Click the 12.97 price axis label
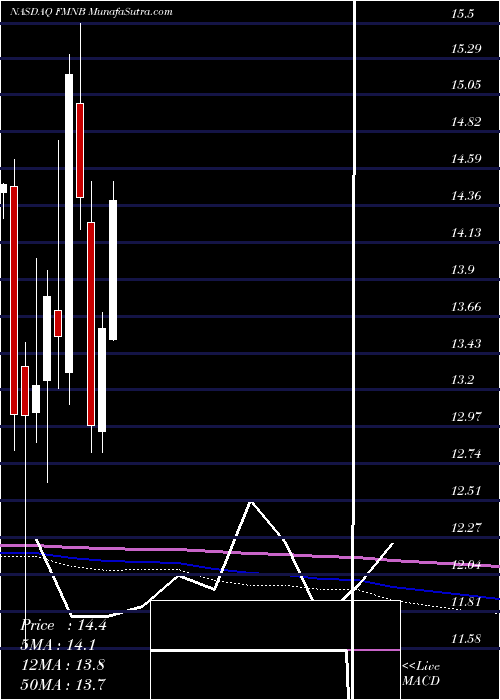The image size is (500, 700). tap(466, 417)
